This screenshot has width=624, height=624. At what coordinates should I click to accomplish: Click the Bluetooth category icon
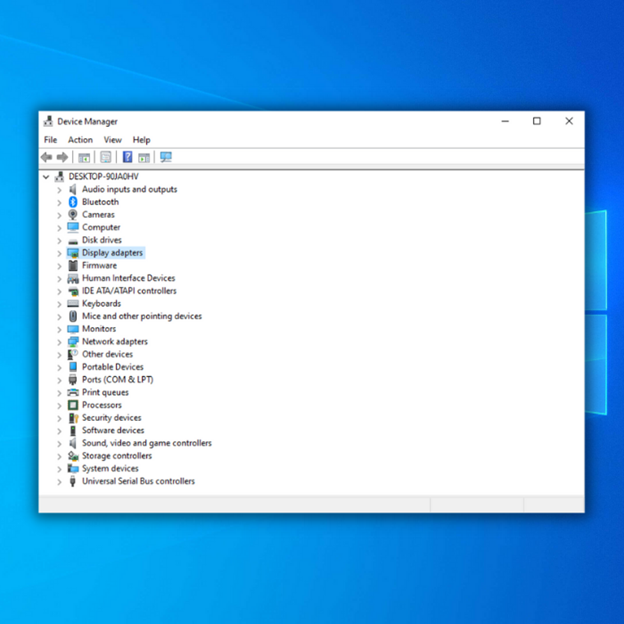(x=73, y=202)
